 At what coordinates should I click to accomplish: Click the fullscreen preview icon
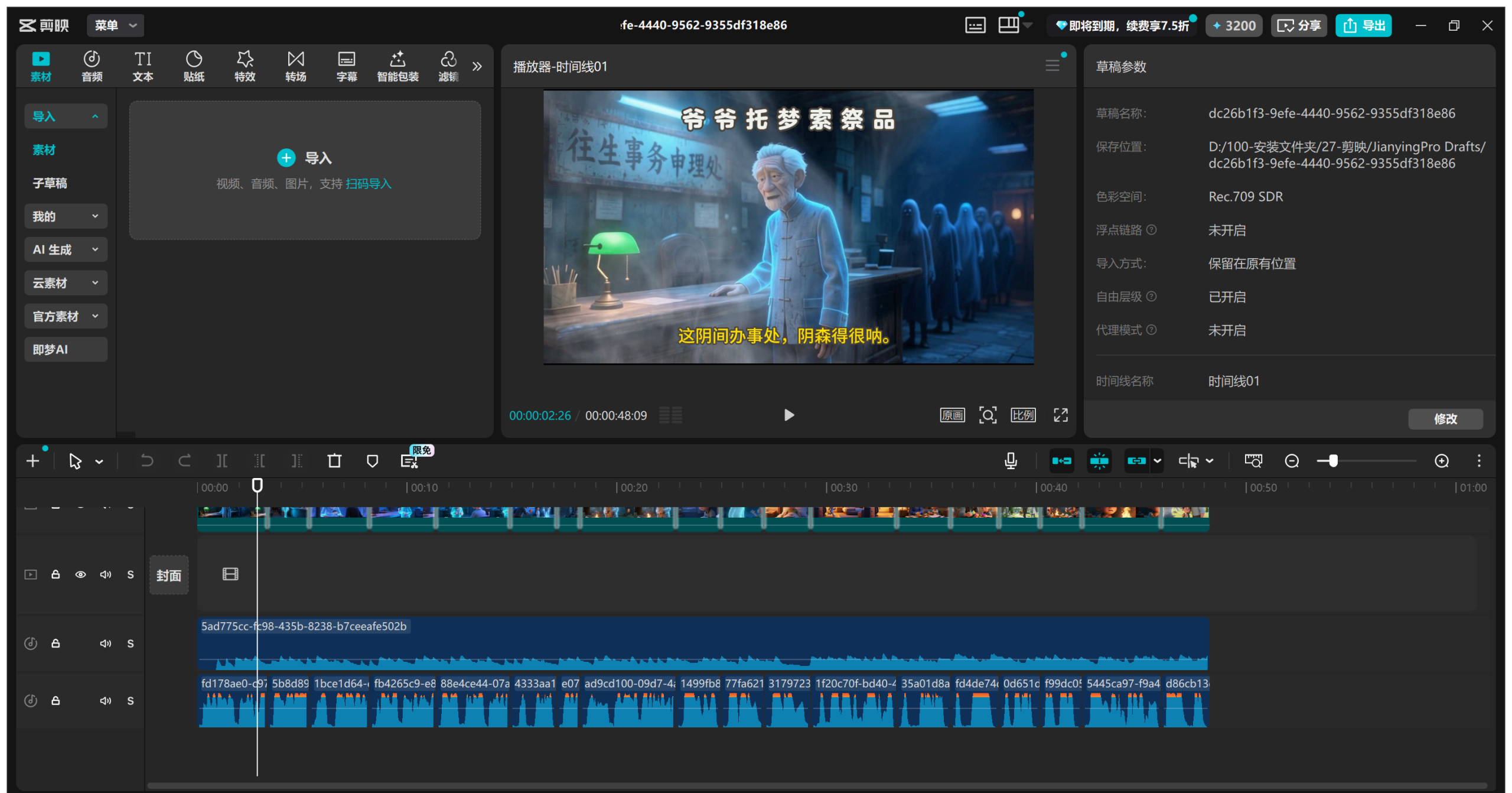[1061, 415]
